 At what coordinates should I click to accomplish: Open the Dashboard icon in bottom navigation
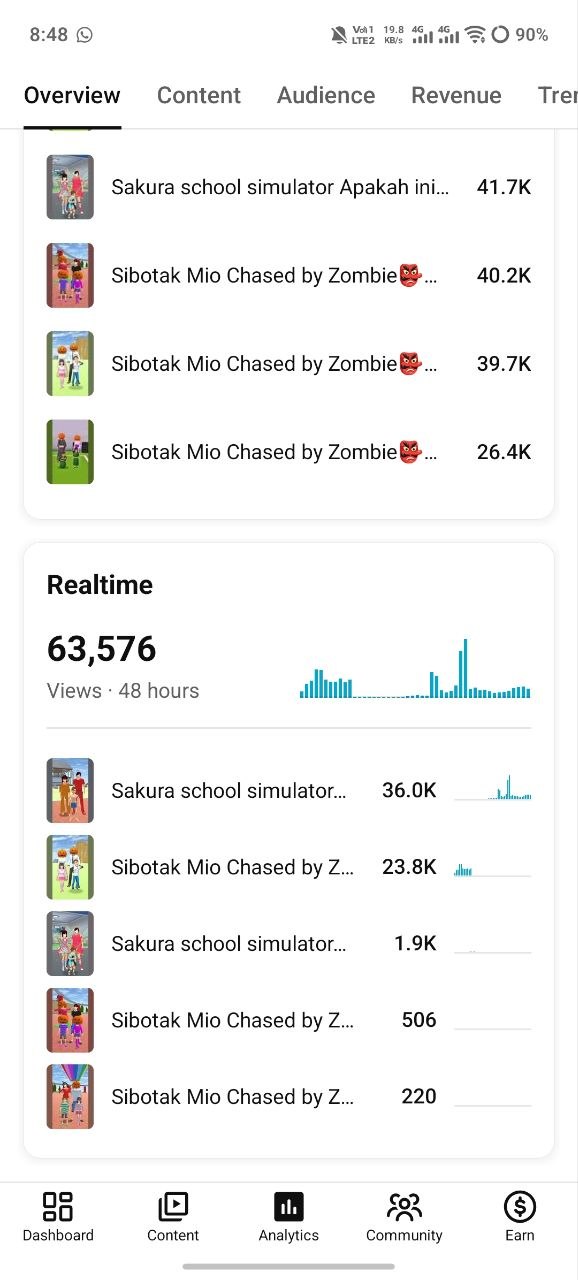tap(58, 1206)
